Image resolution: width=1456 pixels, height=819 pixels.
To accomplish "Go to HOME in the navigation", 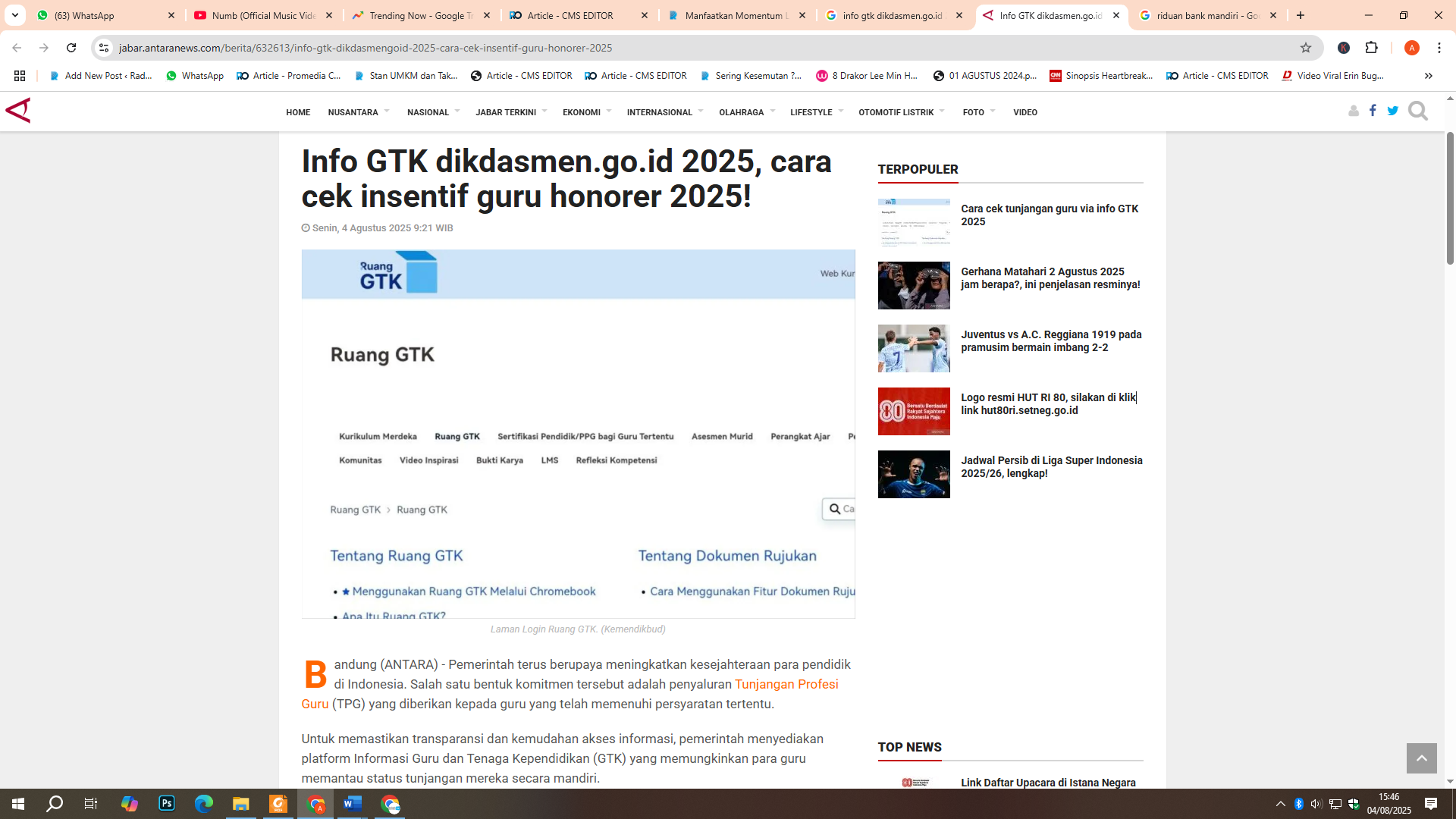I will click(298, 112).
